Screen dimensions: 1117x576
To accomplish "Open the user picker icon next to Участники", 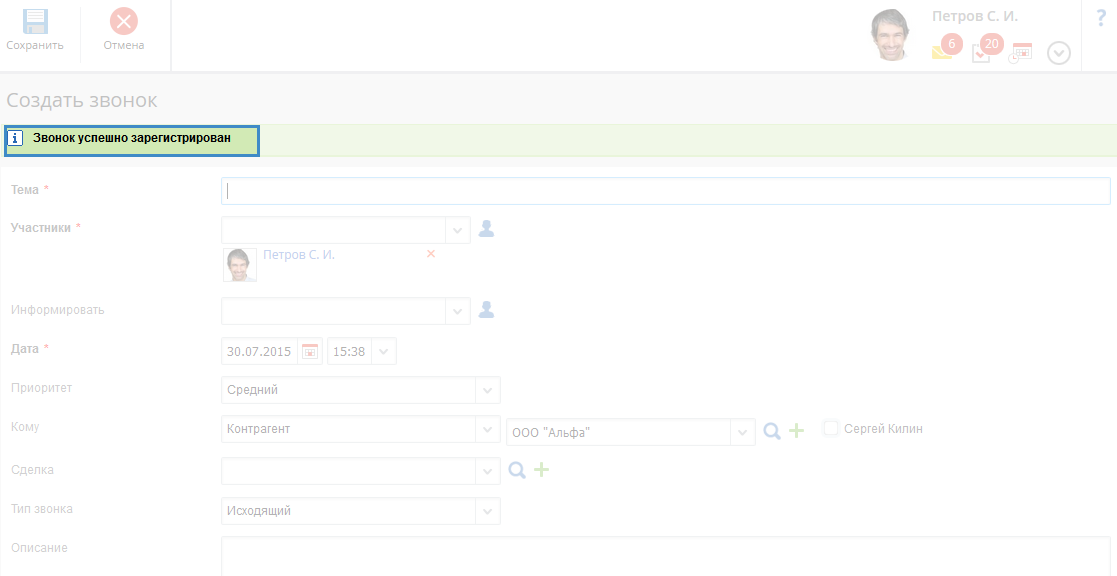I will point(486,229).
